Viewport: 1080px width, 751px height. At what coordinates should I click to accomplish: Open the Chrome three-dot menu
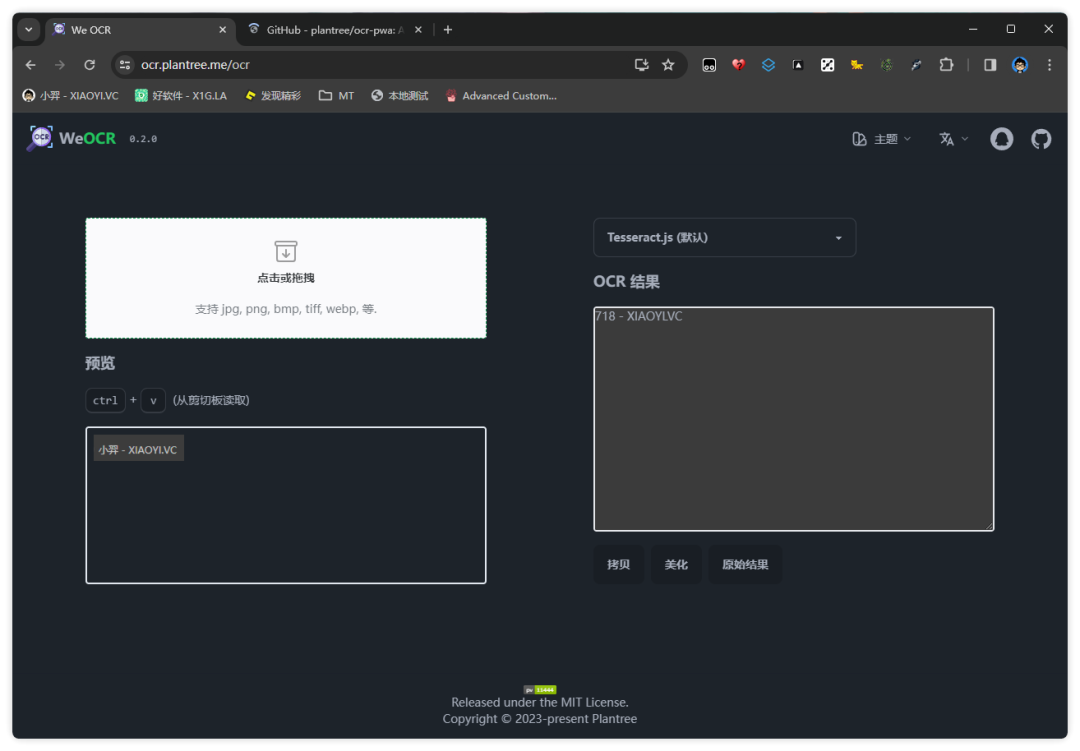click(x=1049, y=65)
